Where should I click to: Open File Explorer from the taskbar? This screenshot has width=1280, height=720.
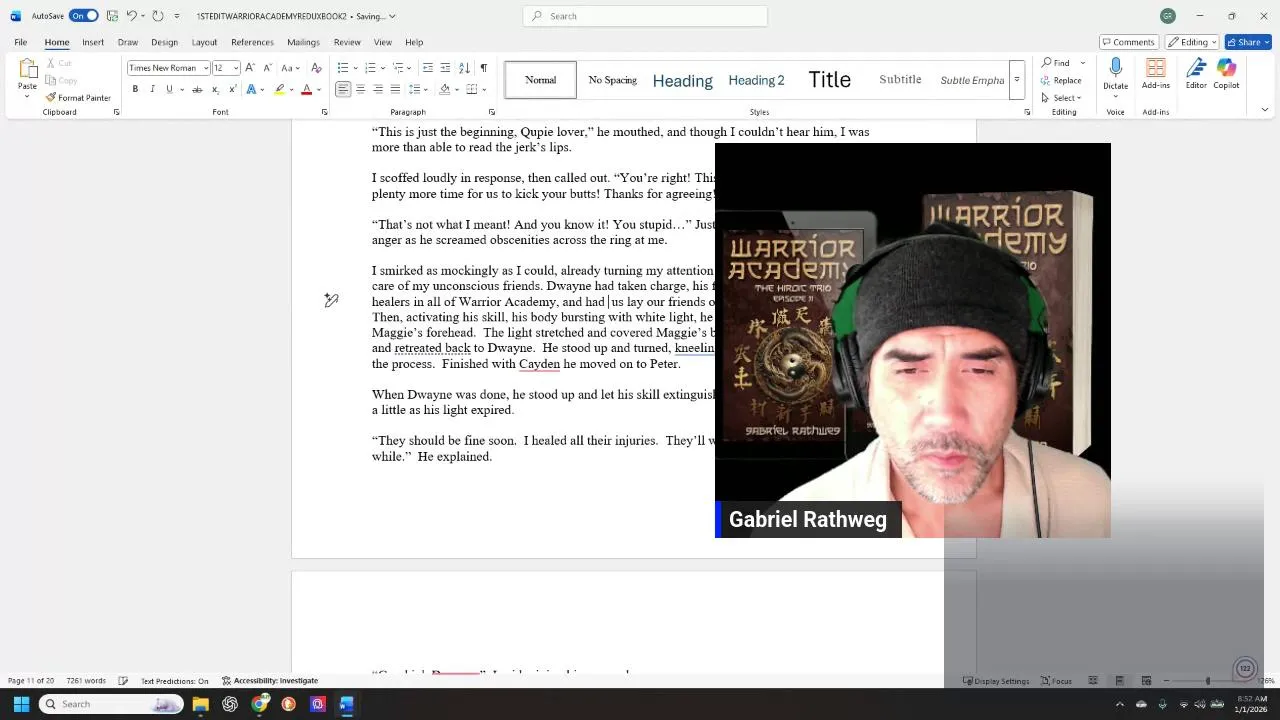coord(201,704)
